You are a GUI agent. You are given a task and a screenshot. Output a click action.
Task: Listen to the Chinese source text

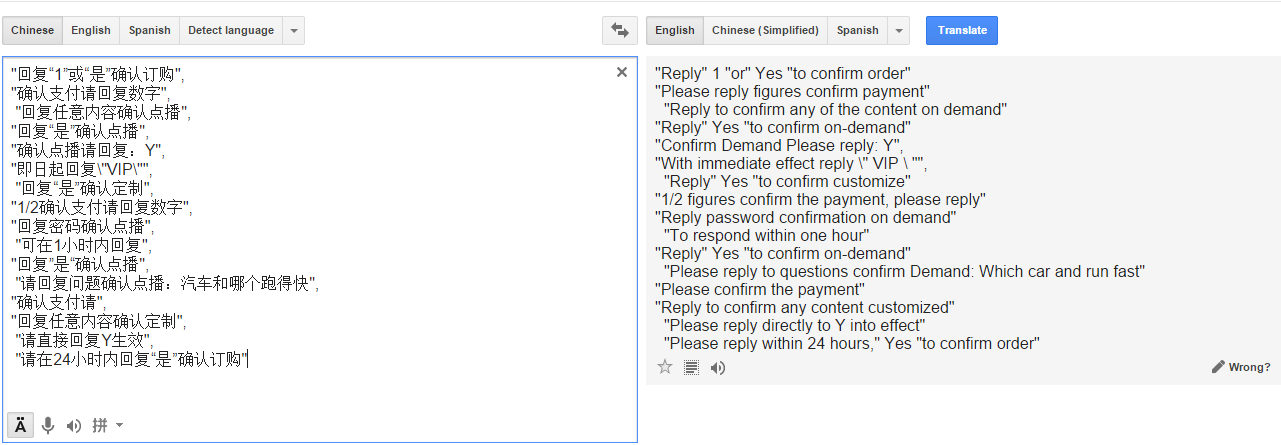click(73, 425)
